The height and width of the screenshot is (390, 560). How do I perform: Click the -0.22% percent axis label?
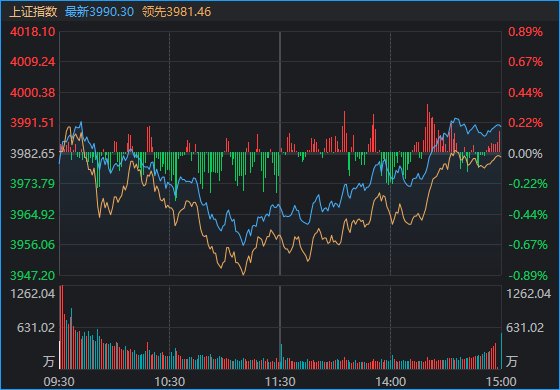click(x=528, y=184)
